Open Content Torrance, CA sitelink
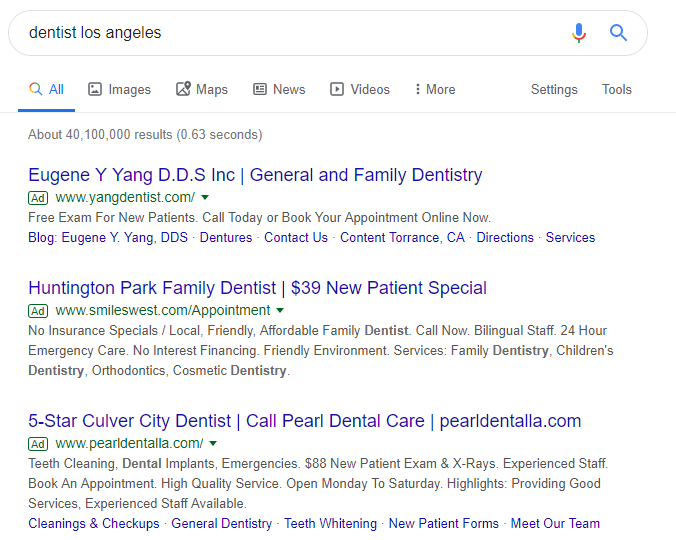 [x=402, y=237]
